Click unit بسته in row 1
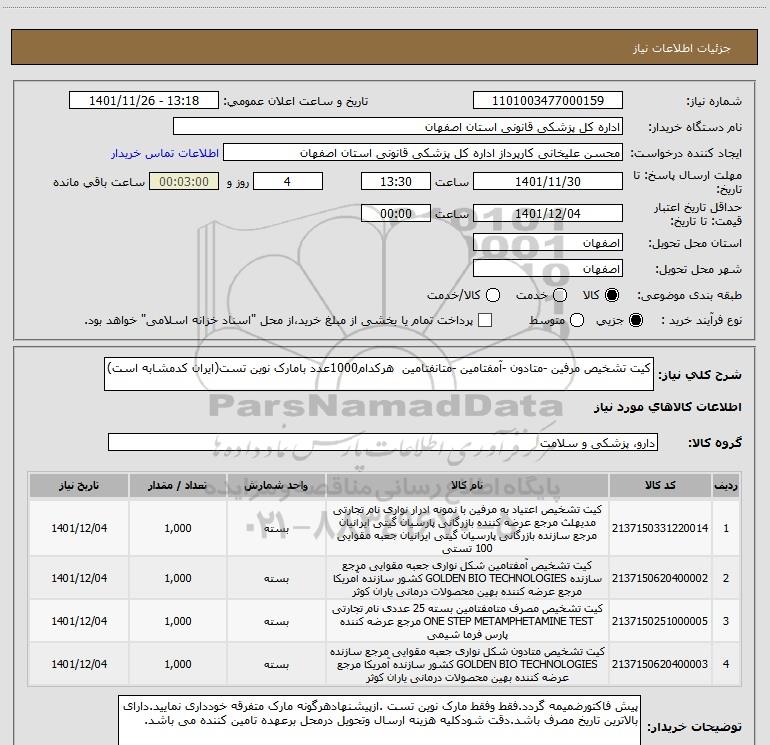The height and width of the screenshot is (745, 770). [x=276, y=529]
